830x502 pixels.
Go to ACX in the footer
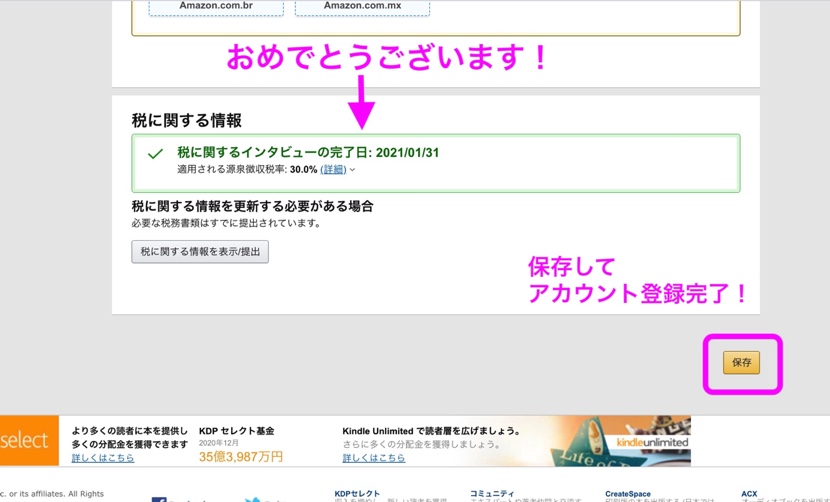pos(749,494)
